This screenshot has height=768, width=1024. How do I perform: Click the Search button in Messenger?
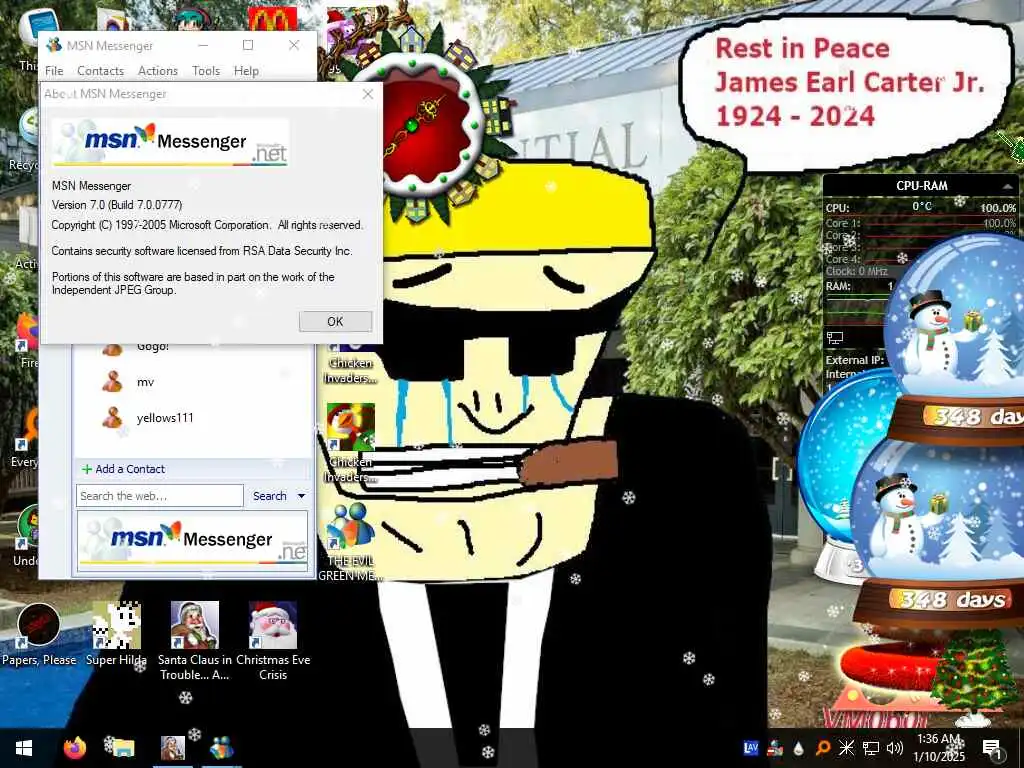(270, 496)
